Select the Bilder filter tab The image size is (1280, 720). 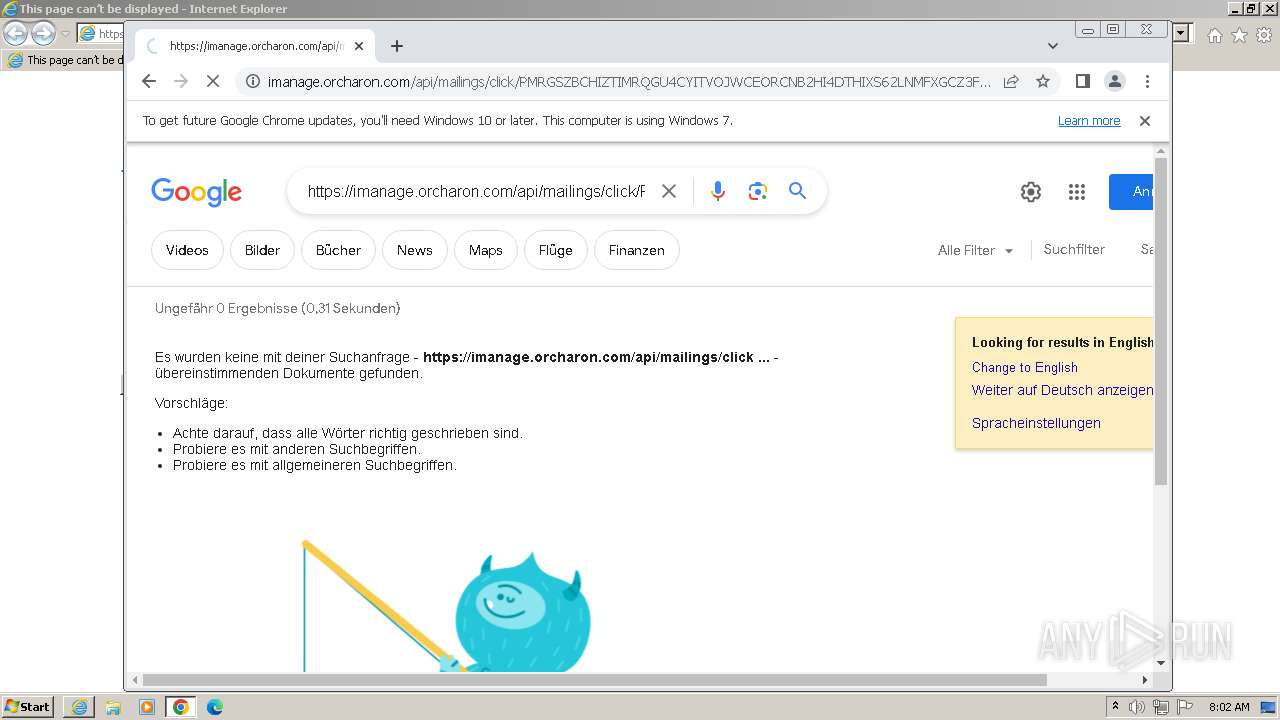tap(262, 250)
